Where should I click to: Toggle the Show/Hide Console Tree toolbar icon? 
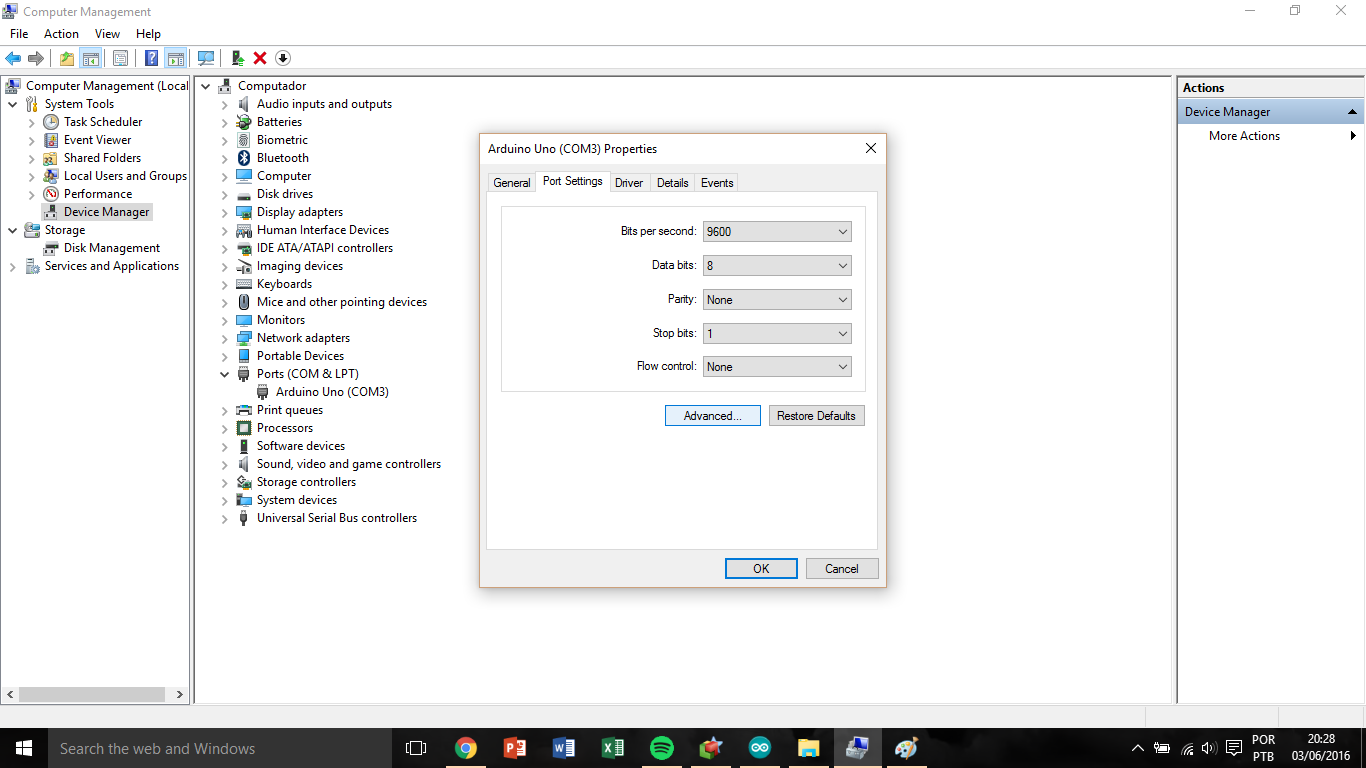click(90, 58)
